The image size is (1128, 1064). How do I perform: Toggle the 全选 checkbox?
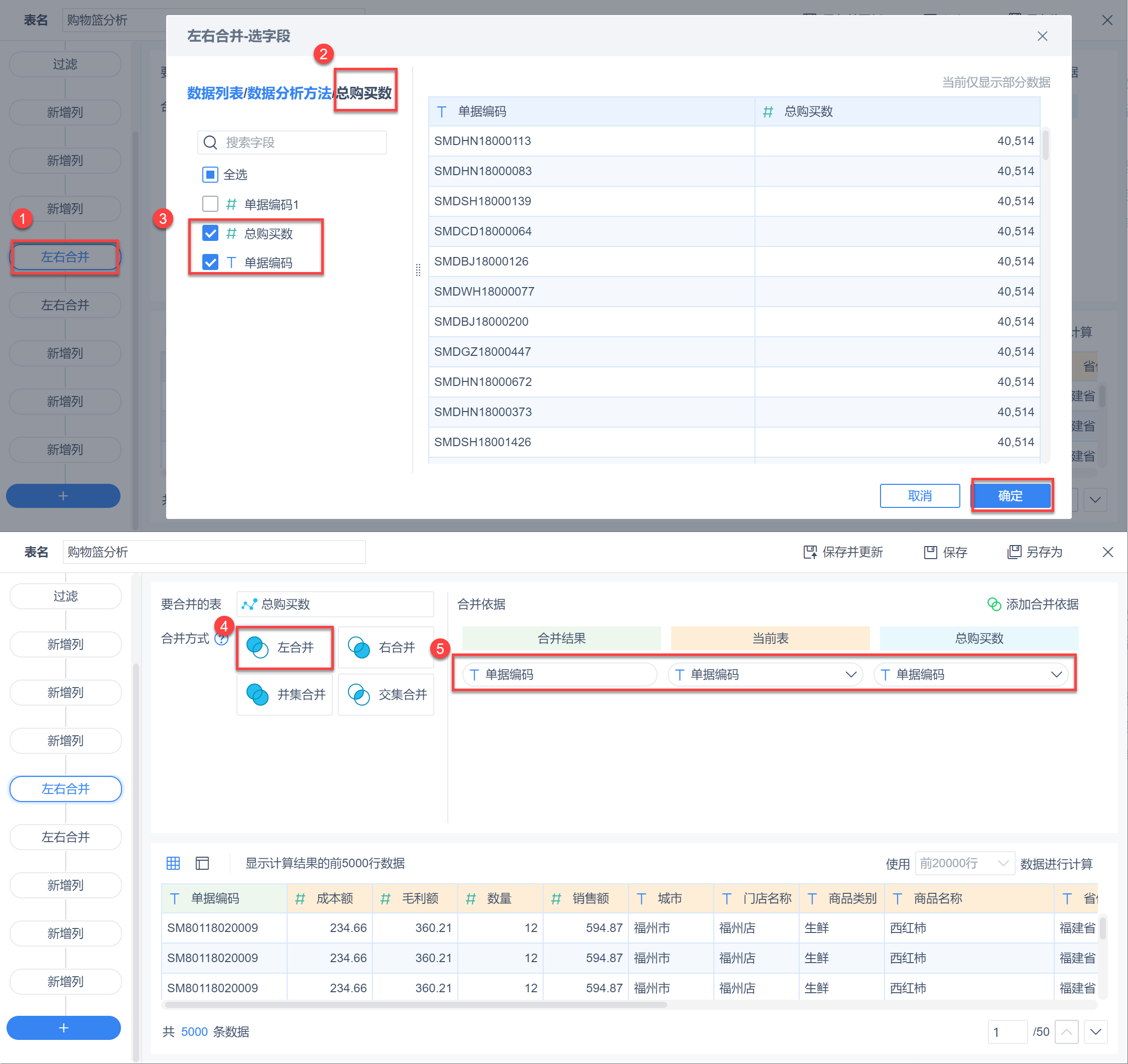(210, 174)
